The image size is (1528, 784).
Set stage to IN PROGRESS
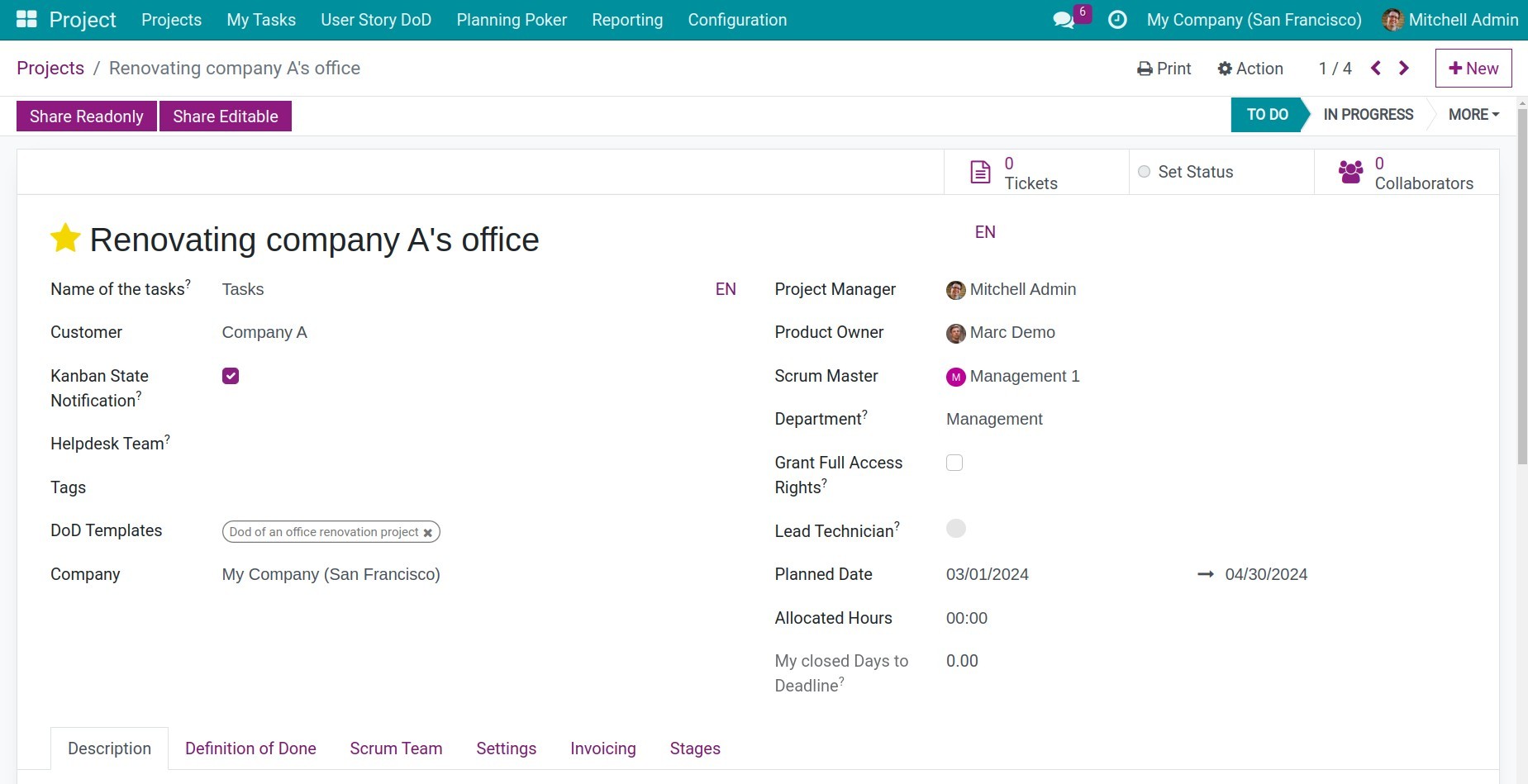click(1369, 115)
